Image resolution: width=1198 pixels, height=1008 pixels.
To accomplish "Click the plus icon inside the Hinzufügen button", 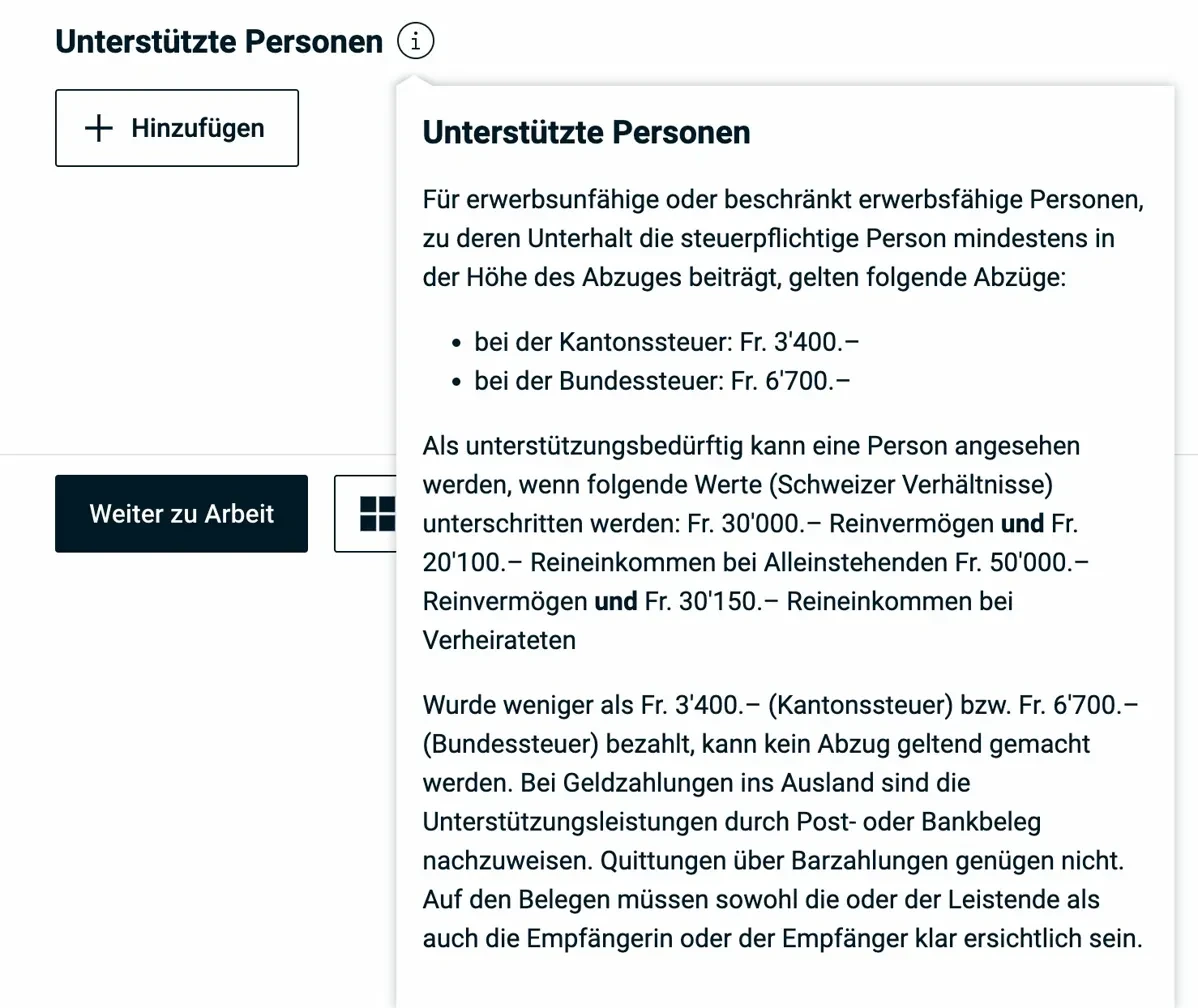I will click(97, 128).
